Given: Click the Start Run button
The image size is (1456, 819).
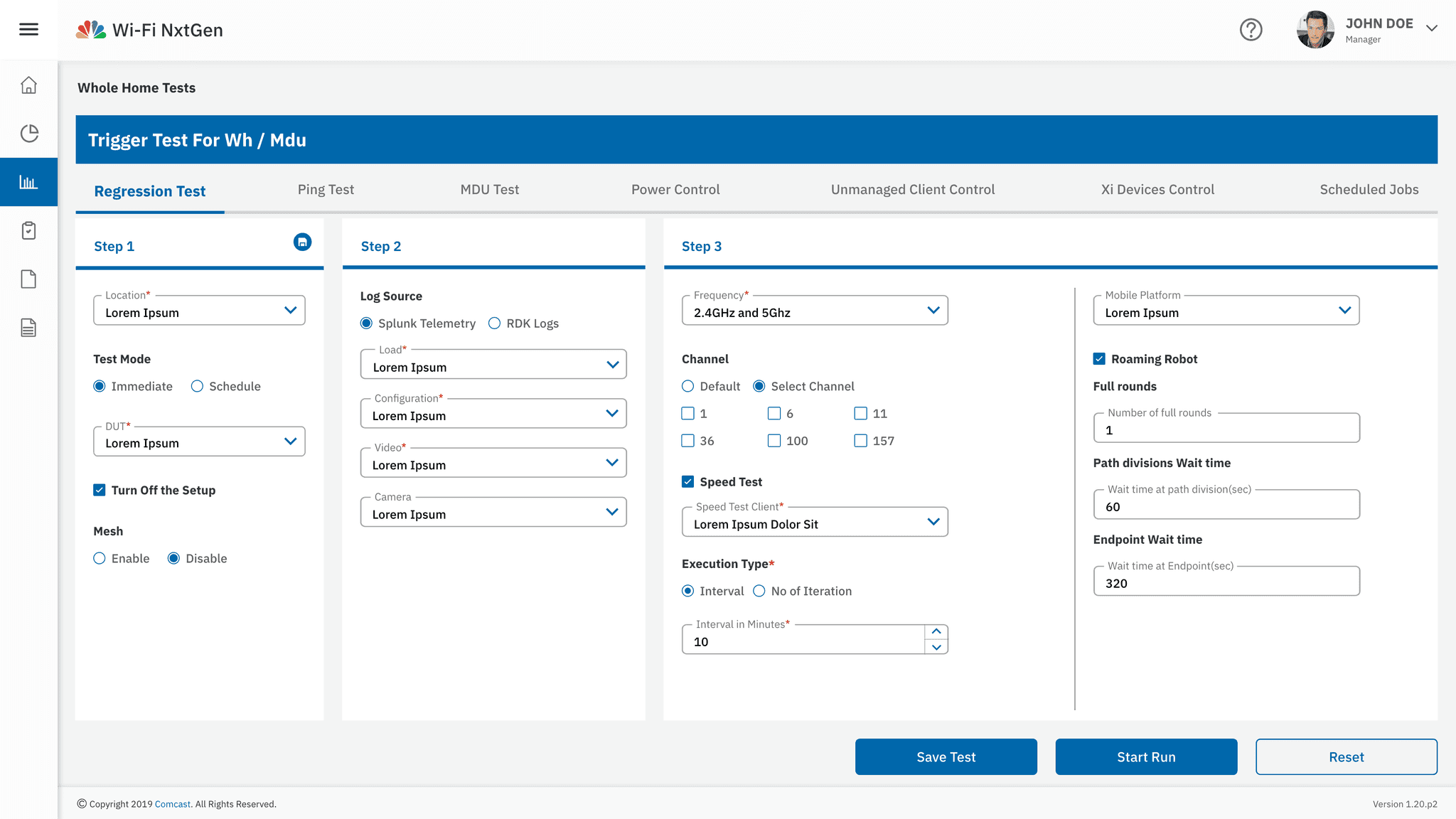Looking at the screenshot, I should [1146, 757].
